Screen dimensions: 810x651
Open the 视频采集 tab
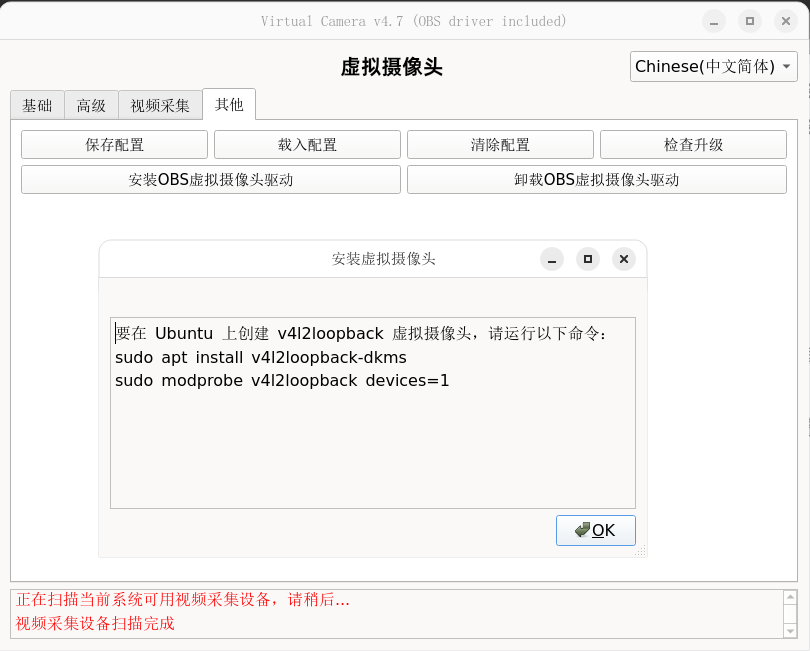160,105
